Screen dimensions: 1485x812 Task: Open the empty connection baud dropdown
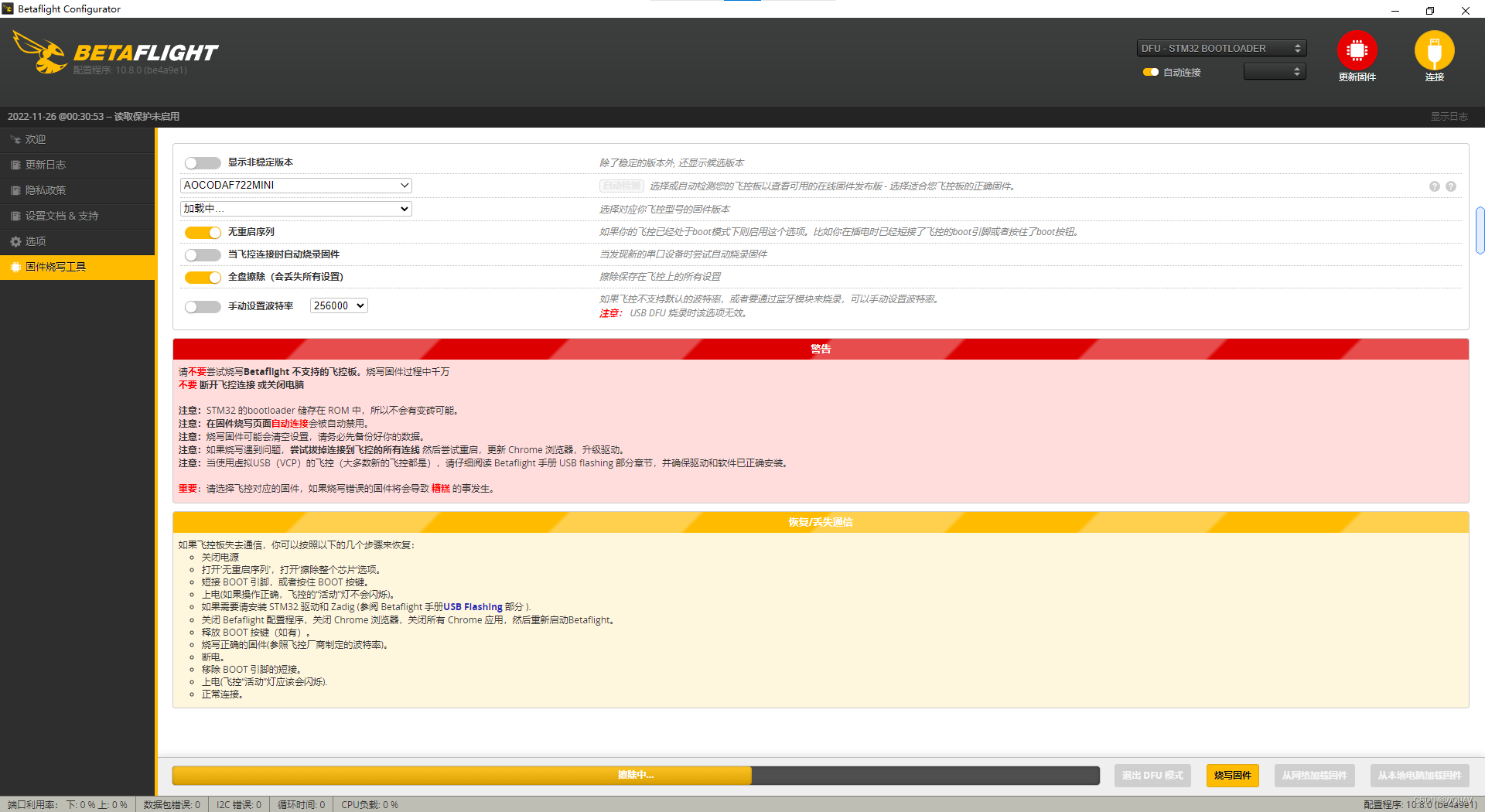[x=1275, y=71]
